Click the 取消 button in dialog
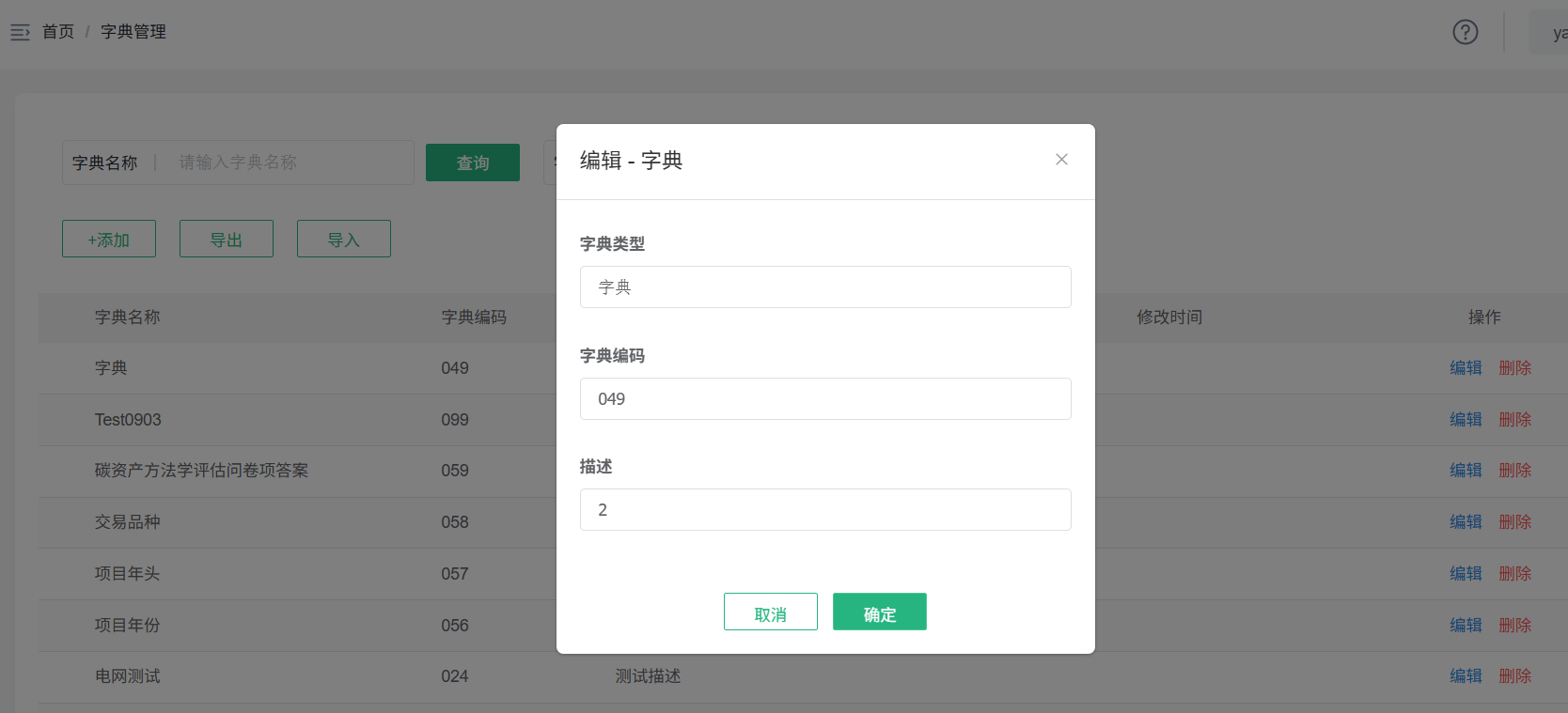 pyautogui.click(x=771, y=612)
